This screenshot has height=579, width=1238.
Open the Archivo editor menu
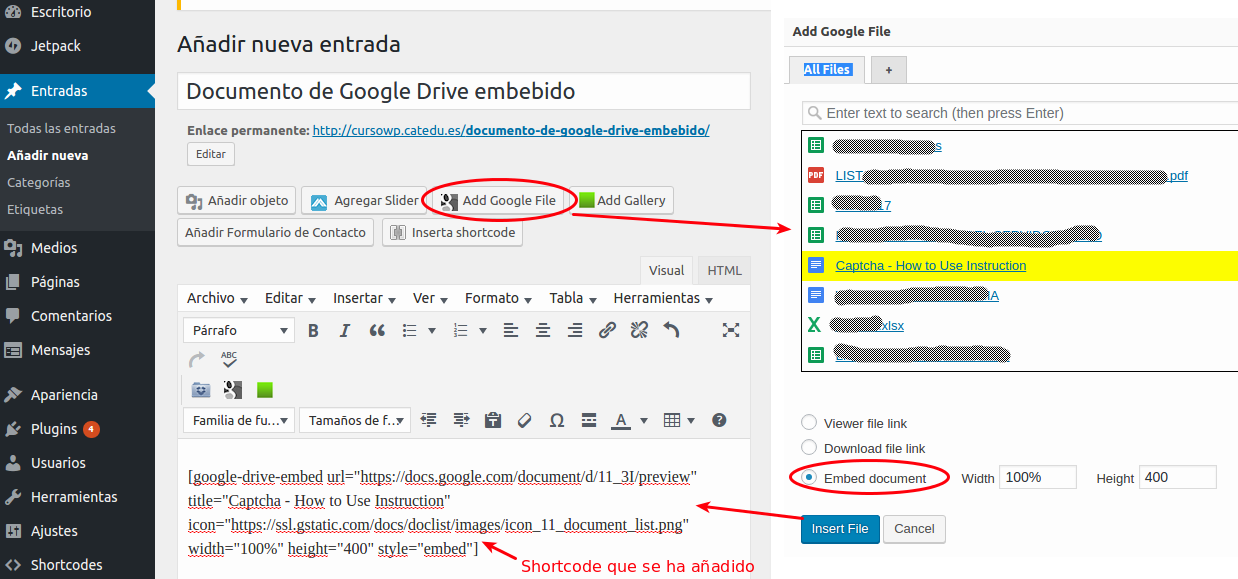click(216, 298)
